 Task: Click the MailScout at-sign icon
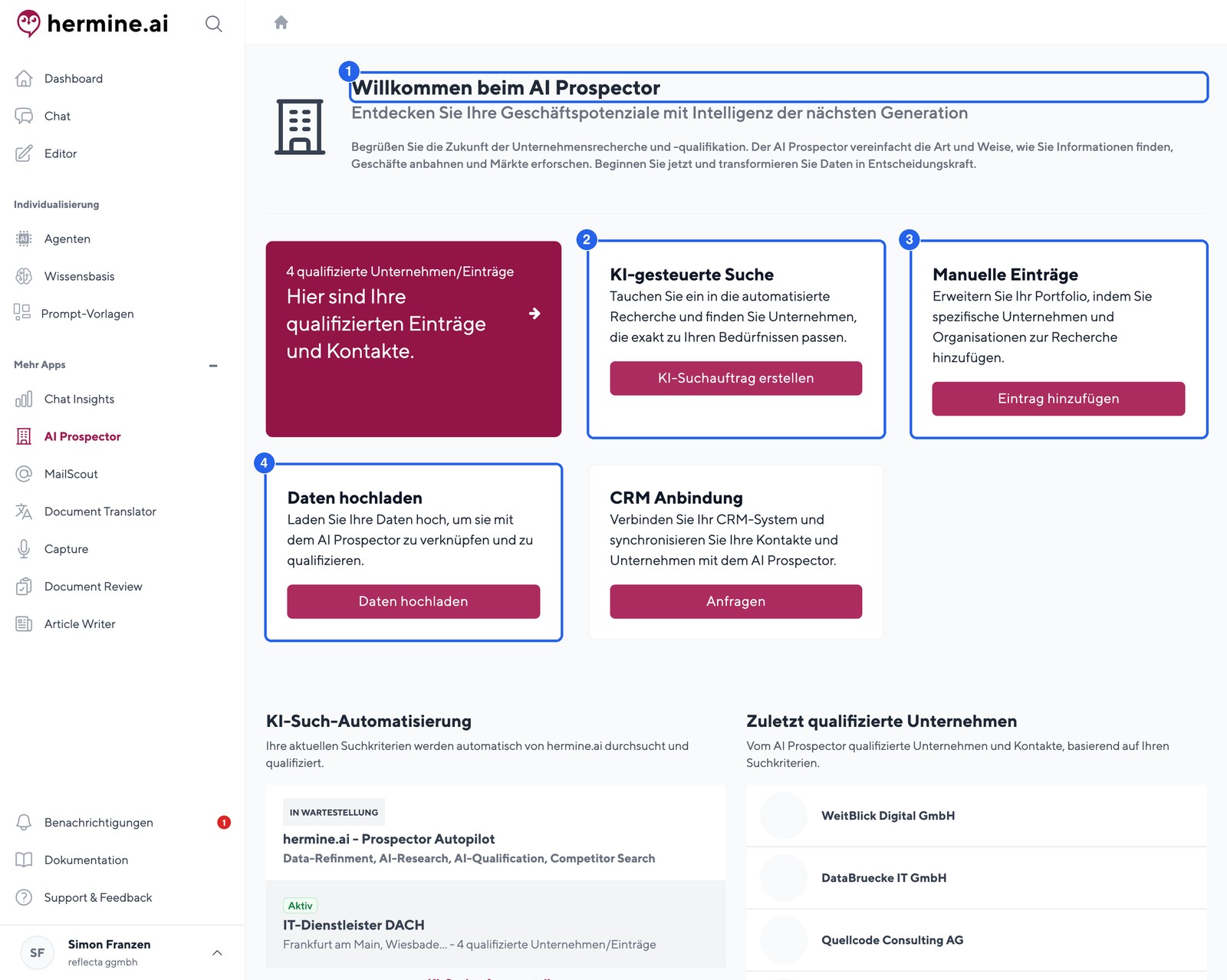pos(24,474)
